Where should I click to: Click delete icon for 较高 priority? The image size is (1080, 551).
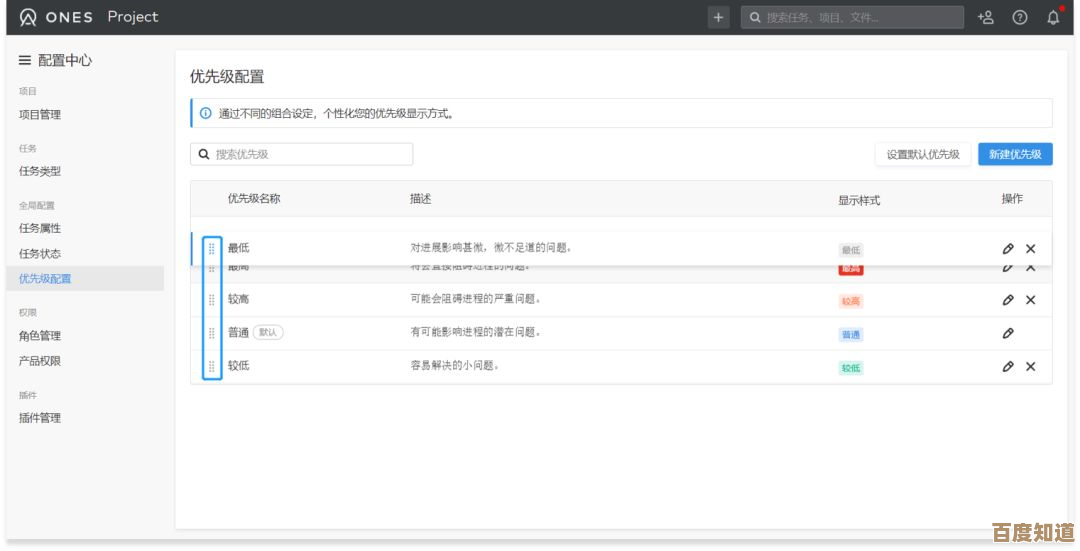[x=1031, y=300]
